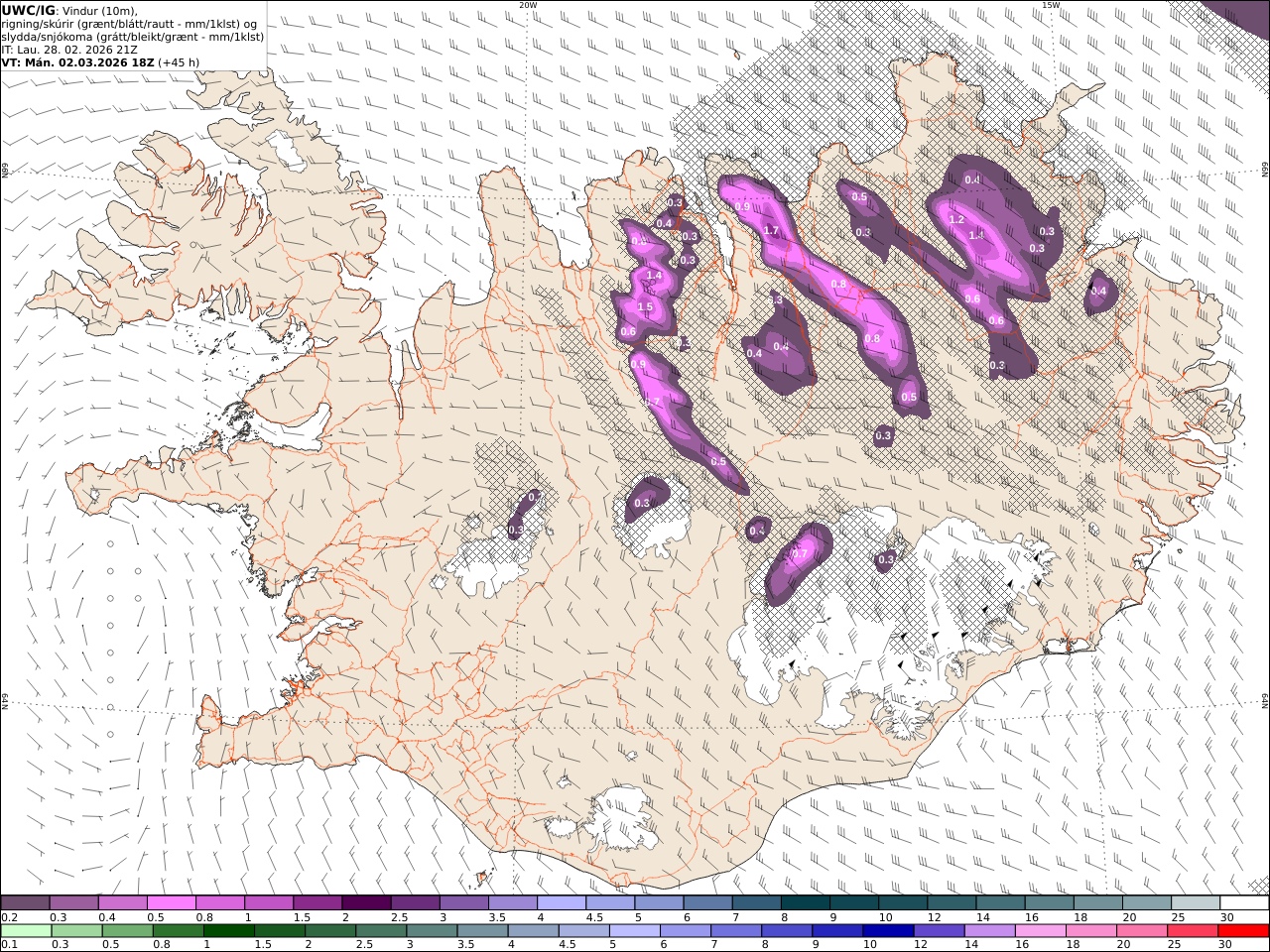Select the valid time "VT: Mán. 02.03.2026 18Z"

[x=77, y=61]
